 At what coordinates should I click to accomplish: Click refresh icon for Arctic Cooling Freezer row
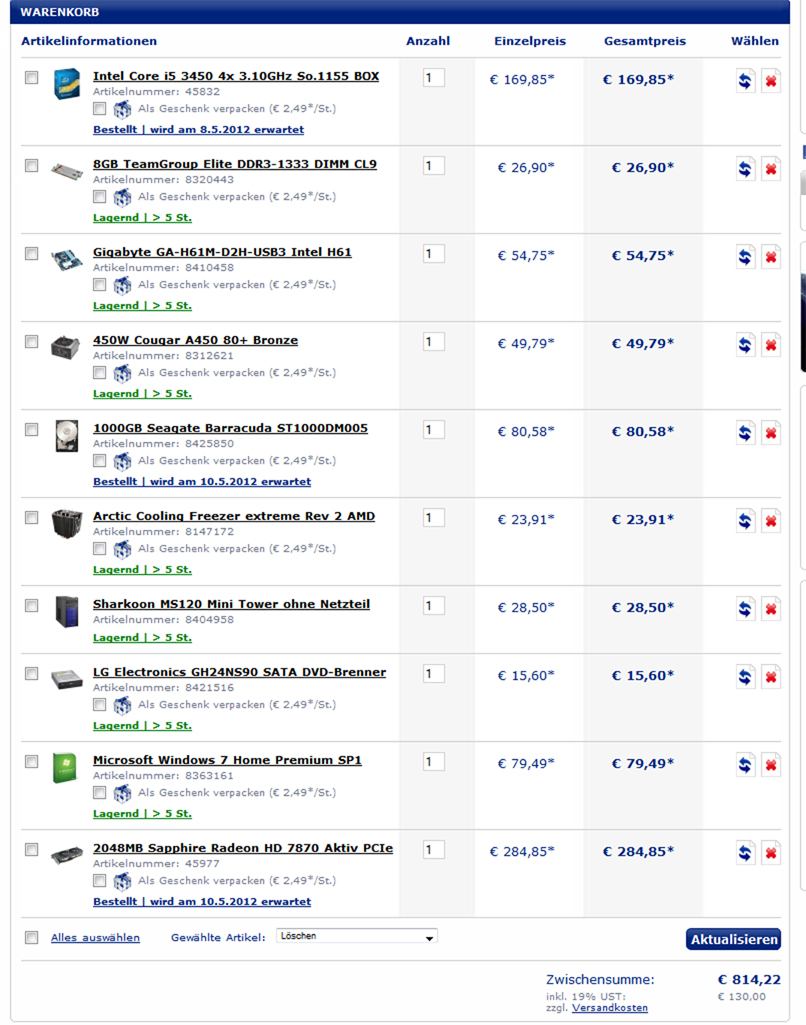click(x=745, y=521)
